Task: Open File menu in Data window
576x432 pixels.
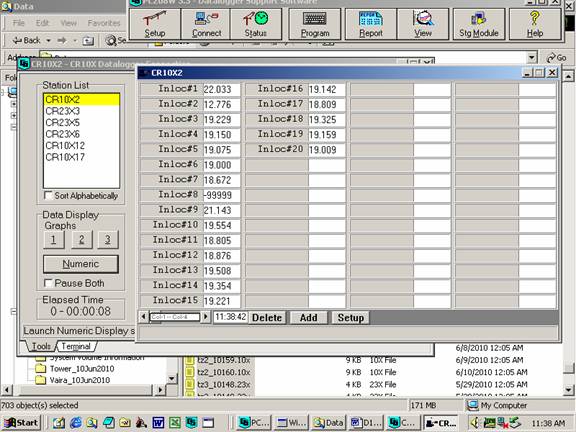Action: tap(19, 23)
